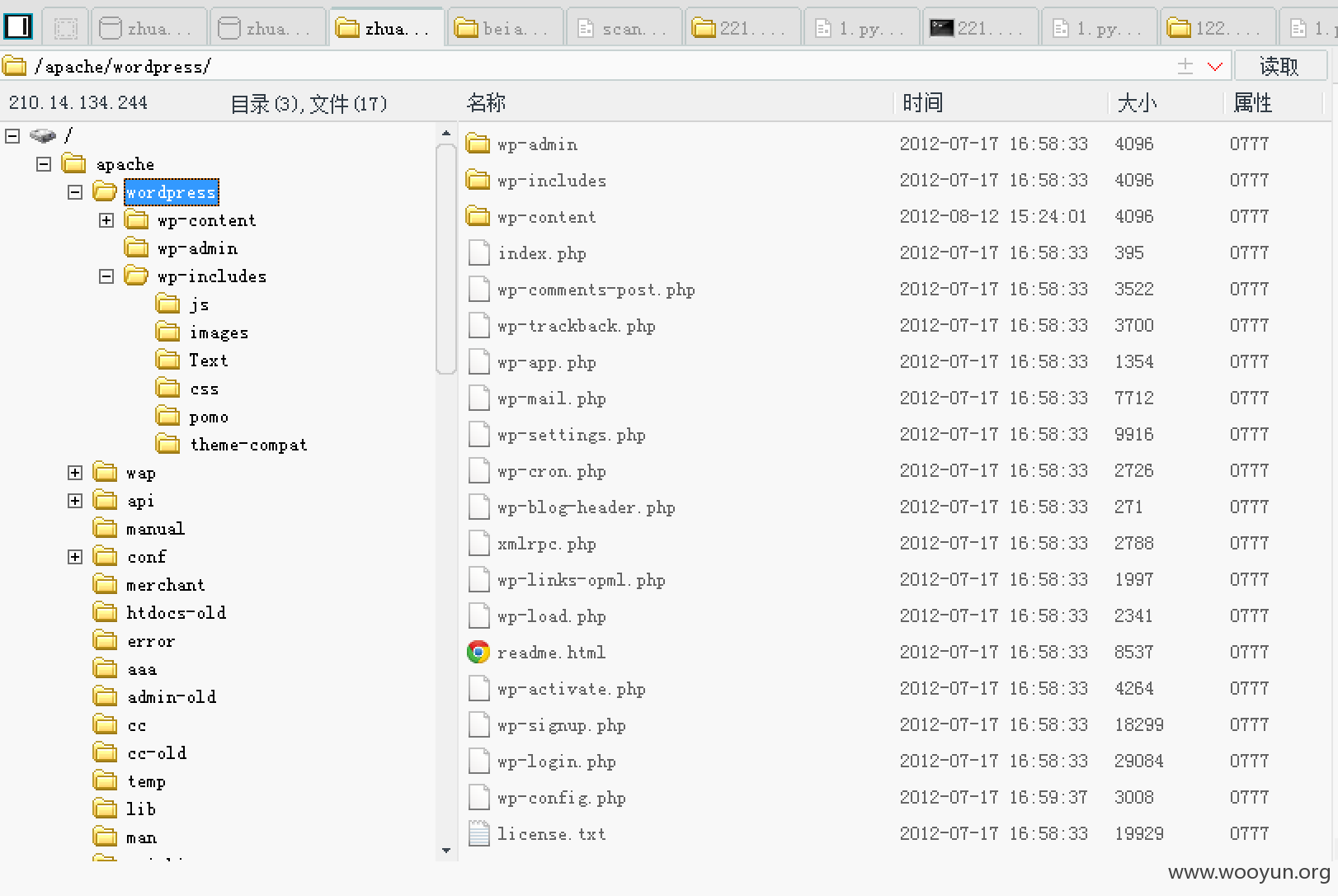The width and height of the screenshot is (1338, 896).
Task: Open the wp-content folder icon in file list
Action: (x=478, y=216)
